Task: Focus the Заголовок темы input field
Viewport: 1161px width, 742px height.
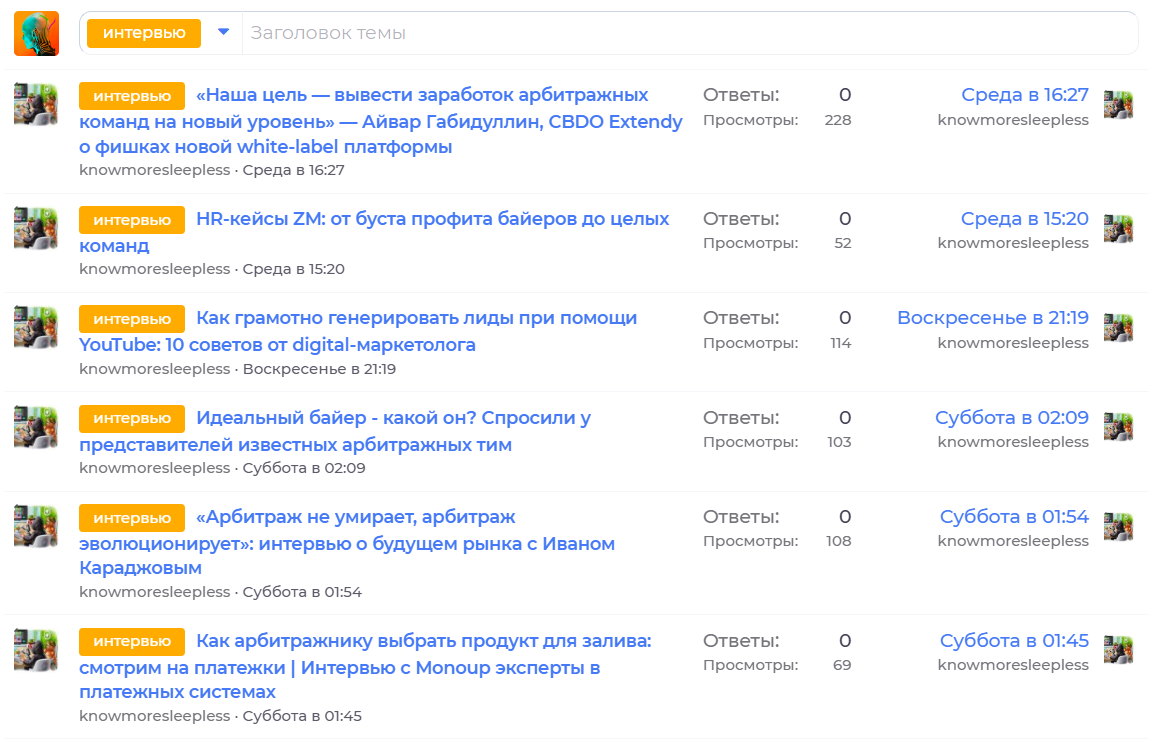Action: [689, 33]
